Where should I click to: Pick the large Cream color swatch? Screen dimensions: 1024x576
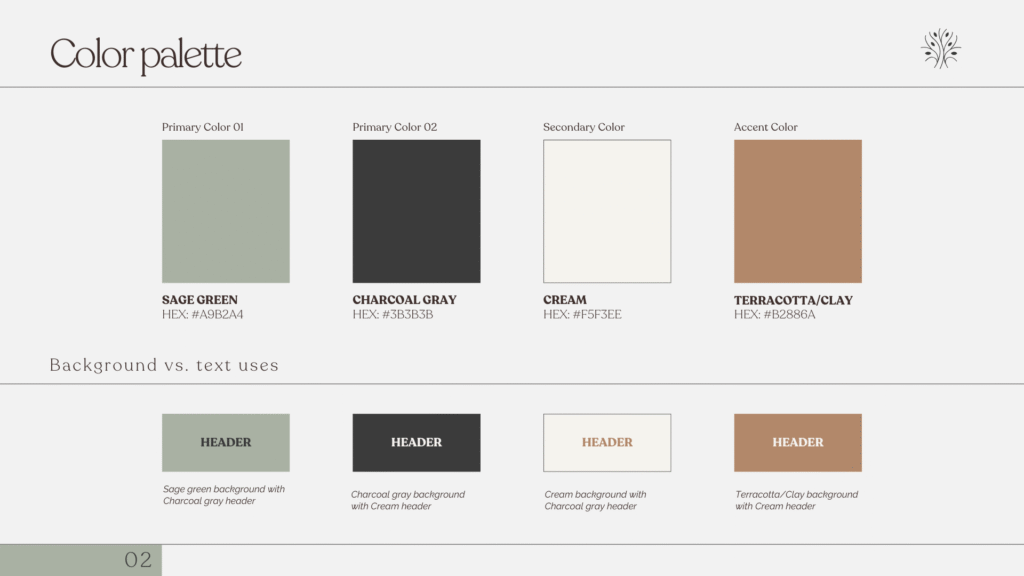pyautogui.click(x=607, y=211)
